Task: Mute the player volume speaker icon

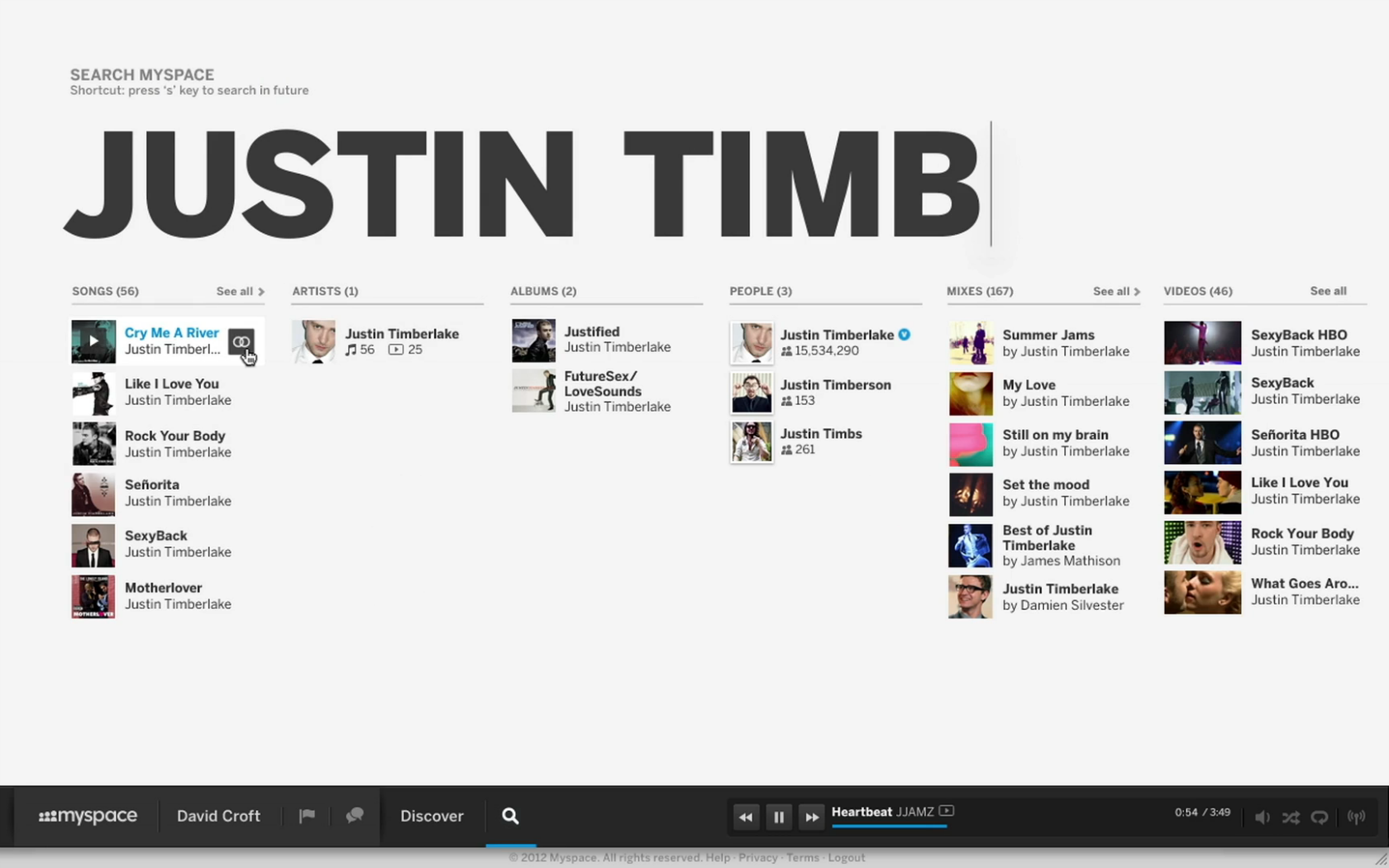Action: 1262,817
